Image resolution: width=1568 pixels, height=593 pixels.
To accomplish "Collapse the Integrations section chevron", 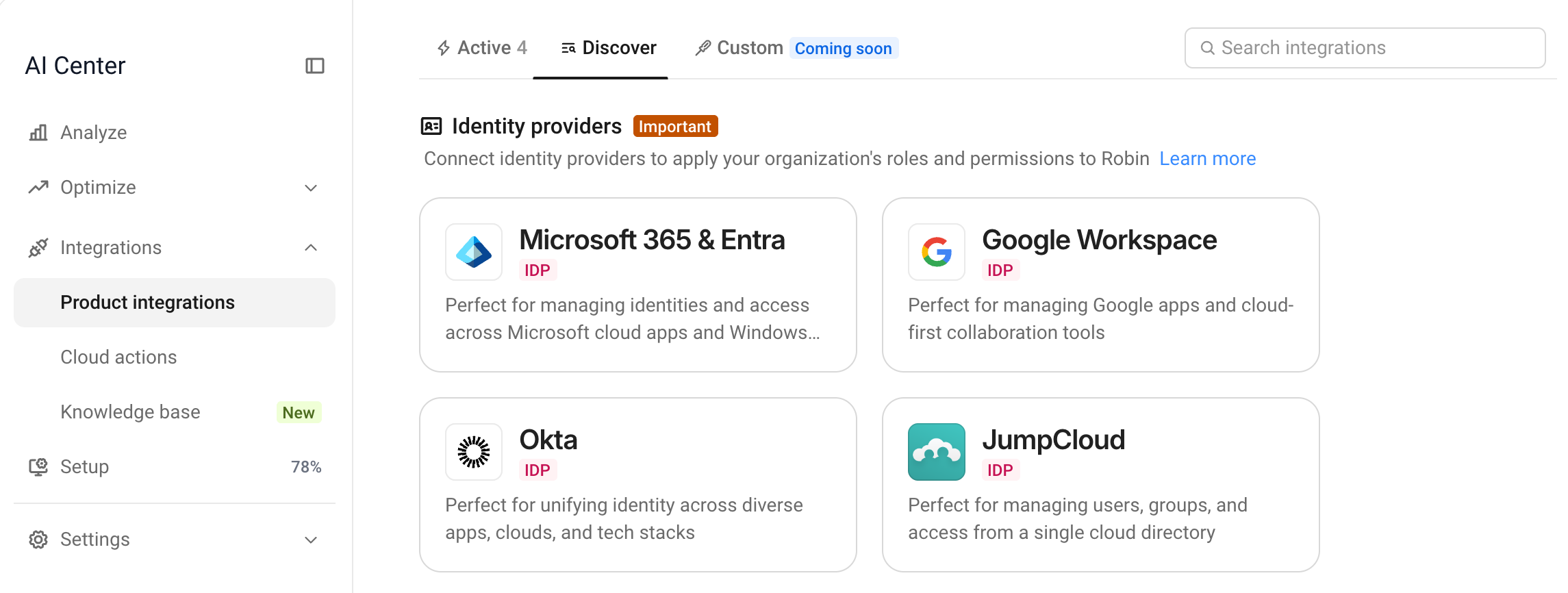I will [x=311, y=248].
